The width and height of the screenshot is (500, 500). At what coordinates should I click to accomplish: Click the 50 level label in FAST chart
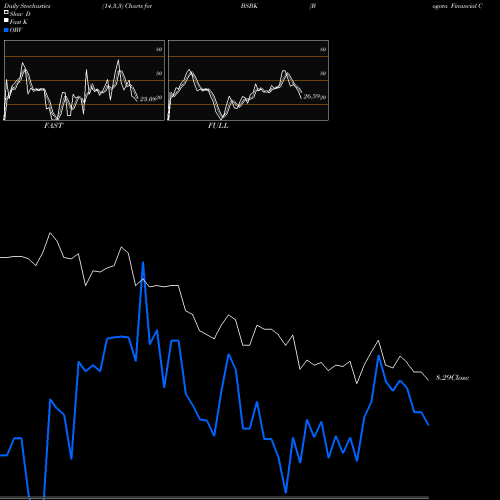click(x=159, y=73)
